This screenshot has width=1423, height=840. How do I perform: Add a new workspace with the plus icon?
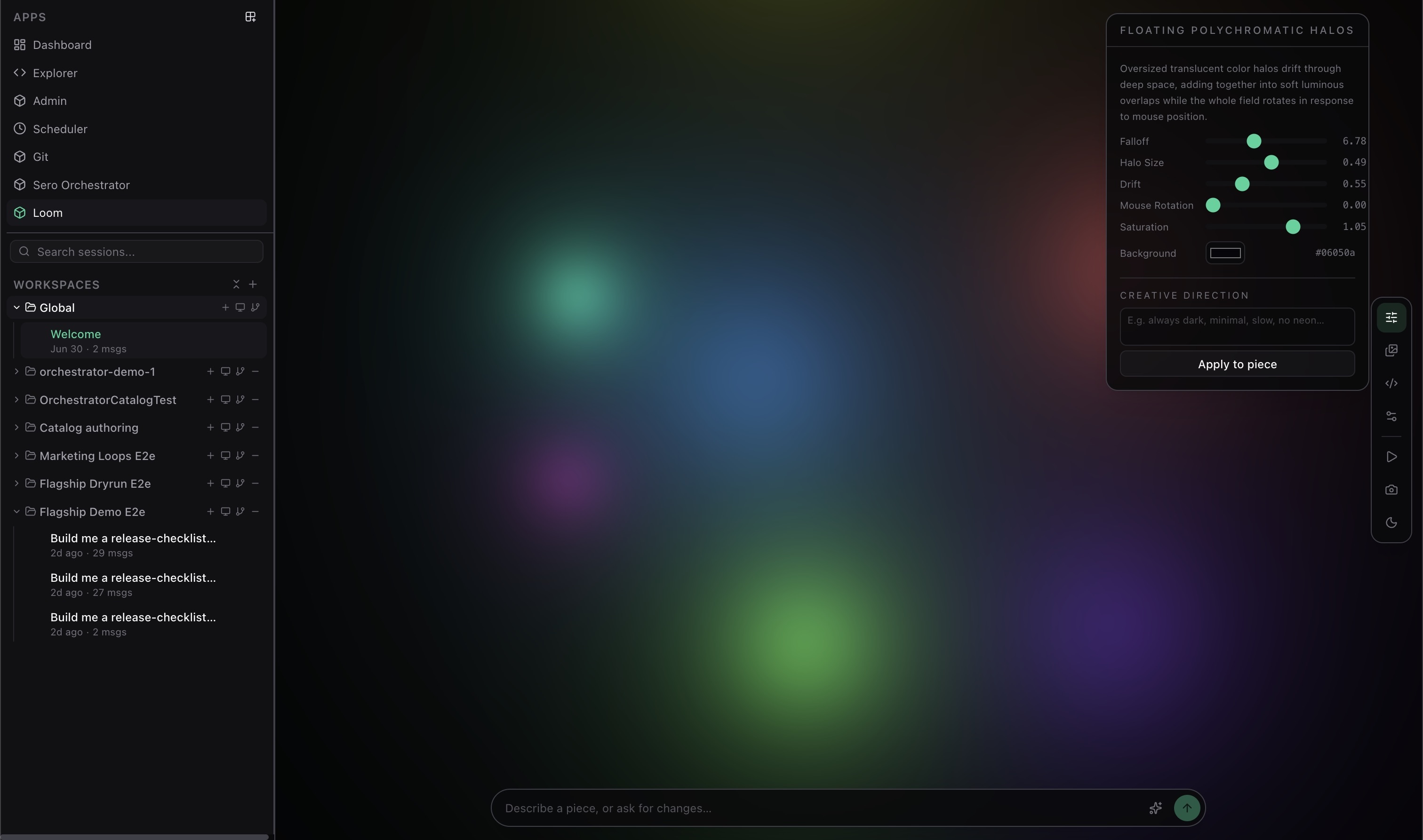click(253, 284)
